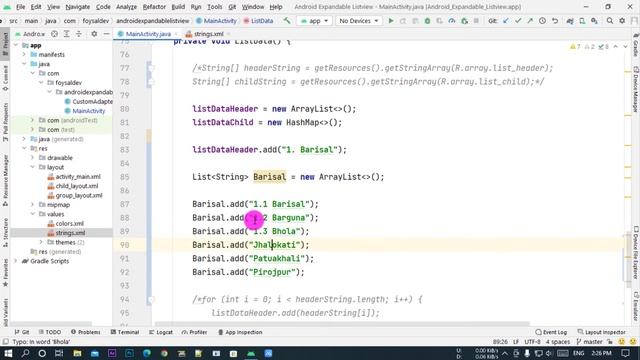Screen dimensions: 640x360
Task: Click select opened file target icon in Project panel
Action: pos(54,34)
